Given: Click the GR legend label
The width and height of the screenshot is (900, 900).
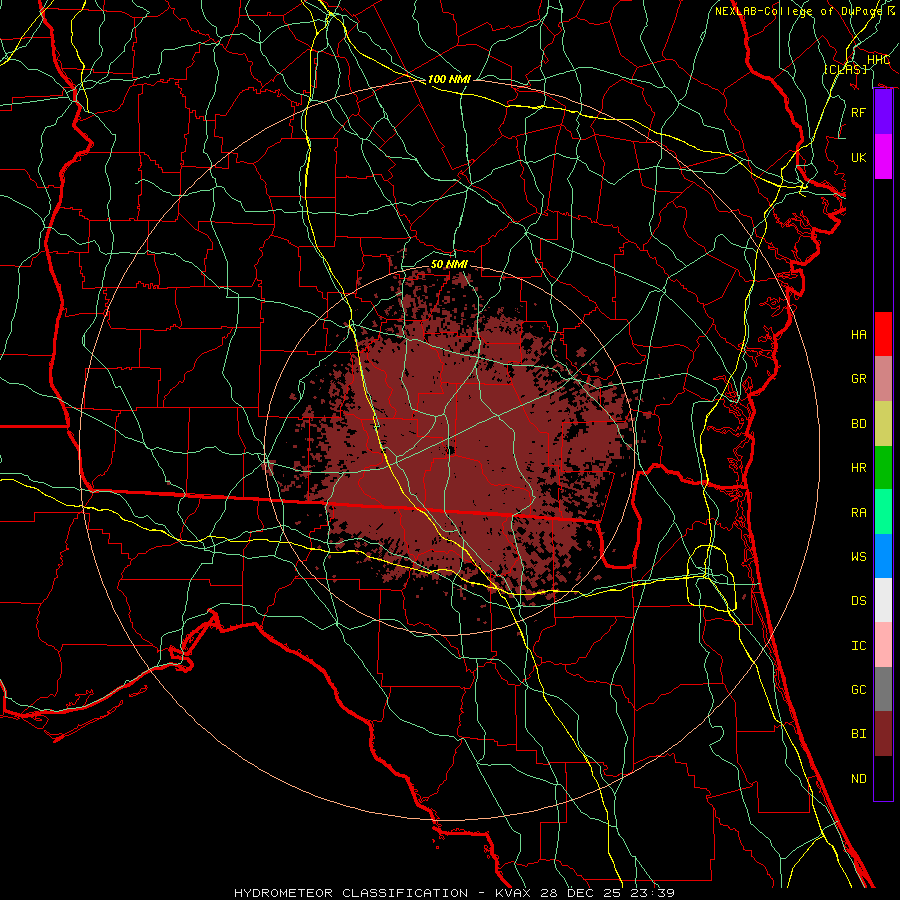Looking at the screenshot, I should tap(858, 379).
